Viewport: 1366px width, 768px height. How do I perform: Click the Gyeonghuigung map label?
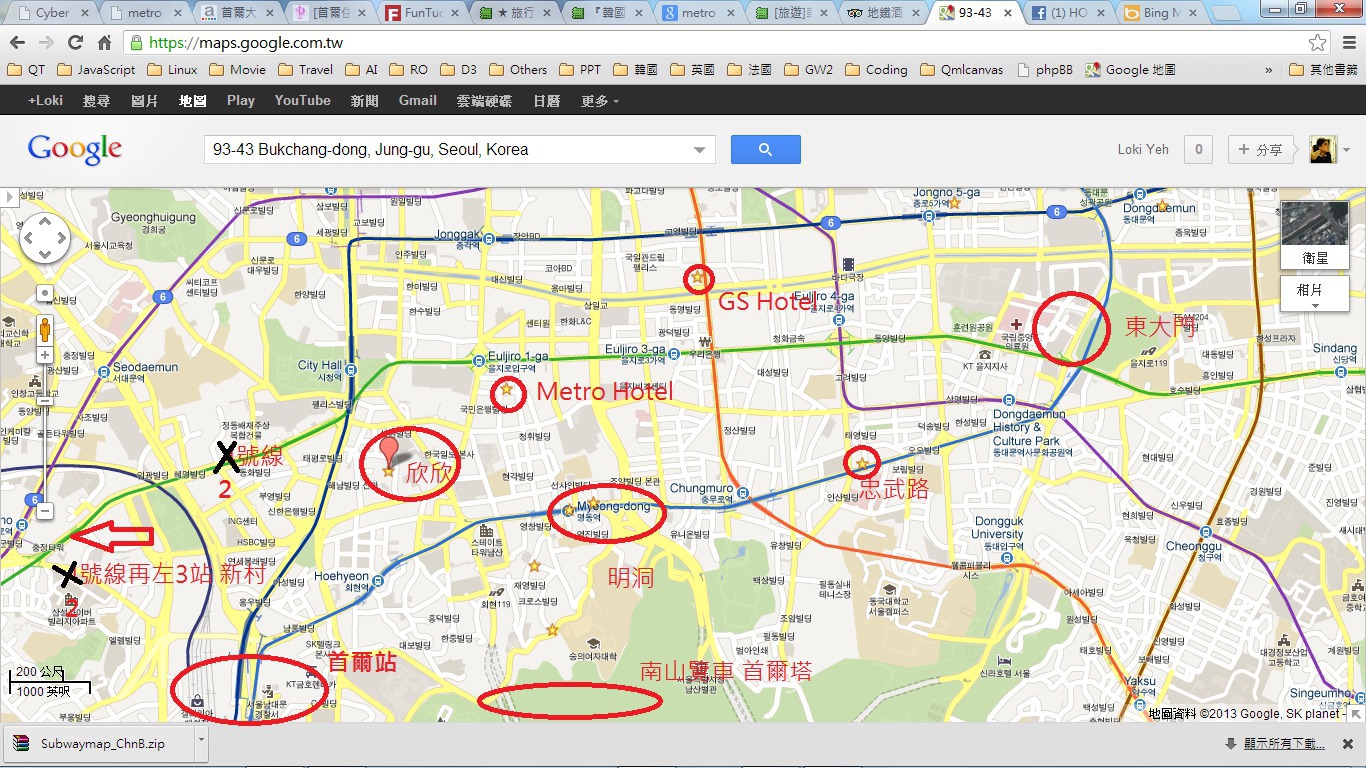click(153, 216)
